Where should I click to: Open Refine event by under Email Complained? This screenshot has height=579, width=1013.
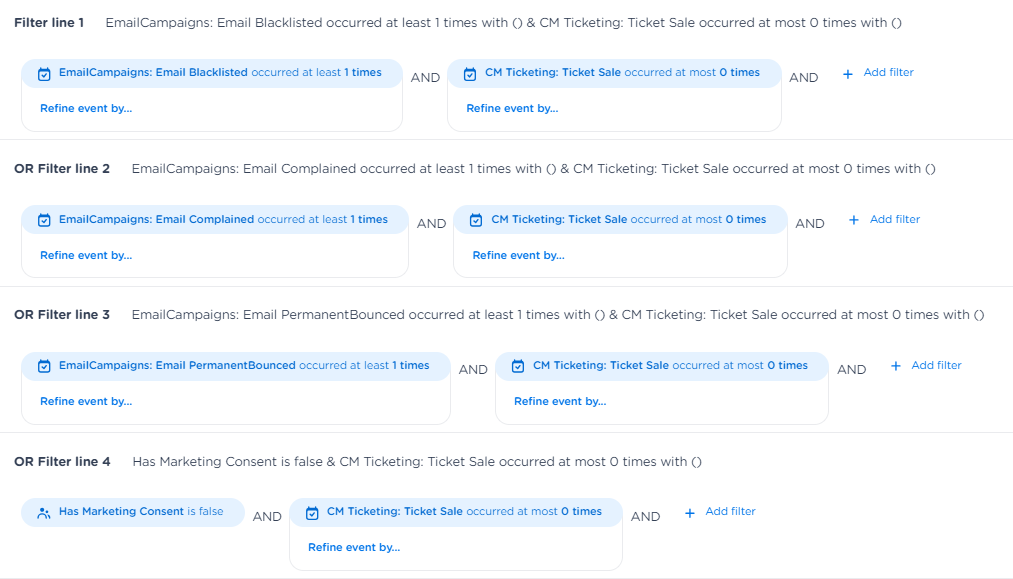click(86, 255)
